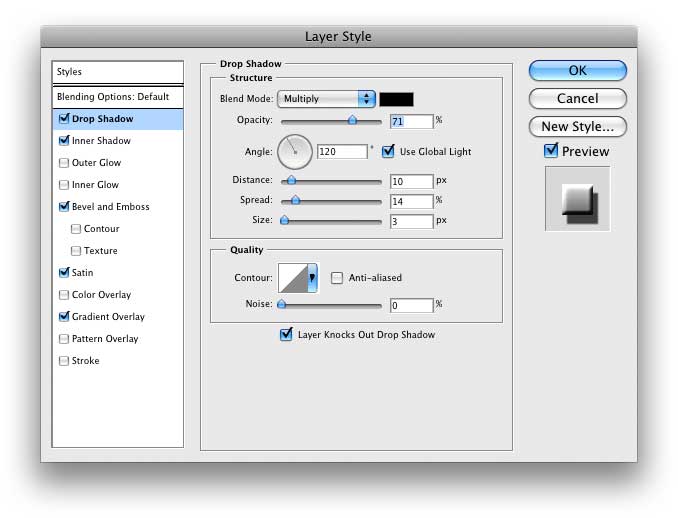Open Satin settings via label
The width and height of the screenshot is (678, 518).
point(82,273)
